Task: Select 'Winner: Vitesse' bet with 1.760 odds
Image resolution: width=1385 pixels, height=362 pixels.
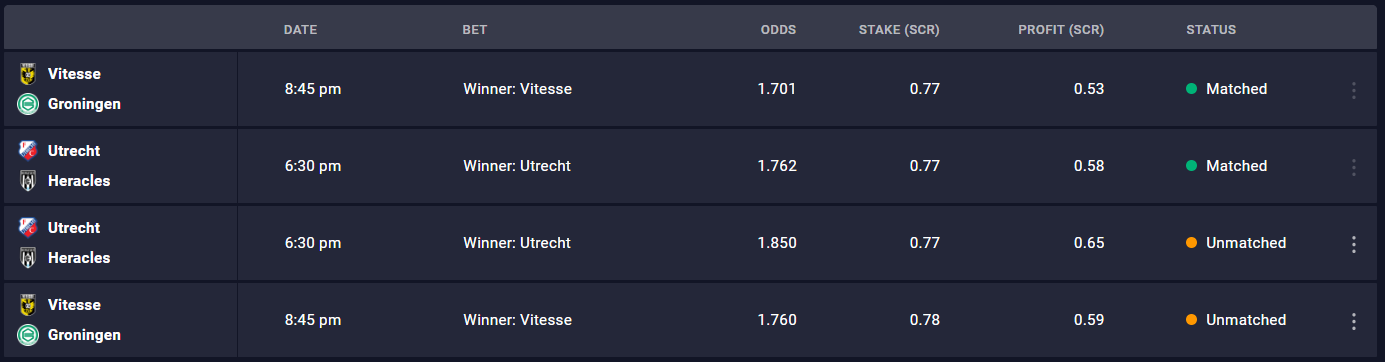Action: click(x=518, y=320)
